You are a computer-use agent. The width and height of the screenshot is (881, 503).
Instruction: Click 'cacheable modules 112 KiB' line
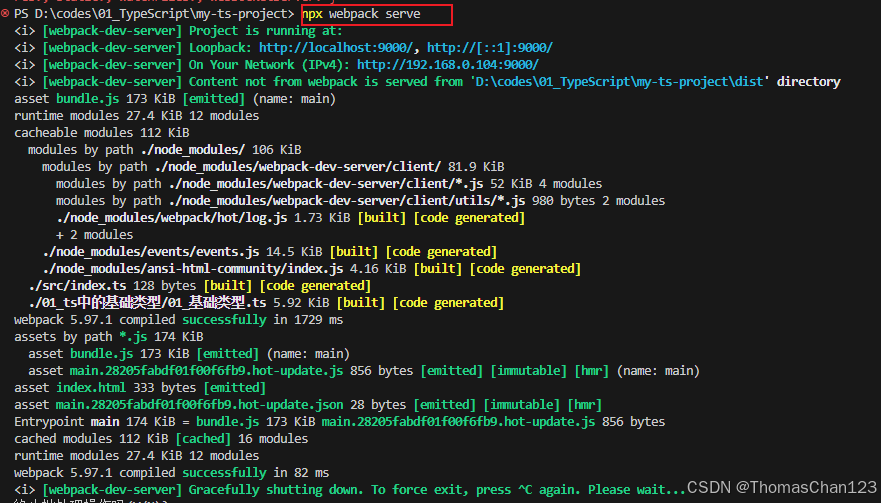point(102,133)
